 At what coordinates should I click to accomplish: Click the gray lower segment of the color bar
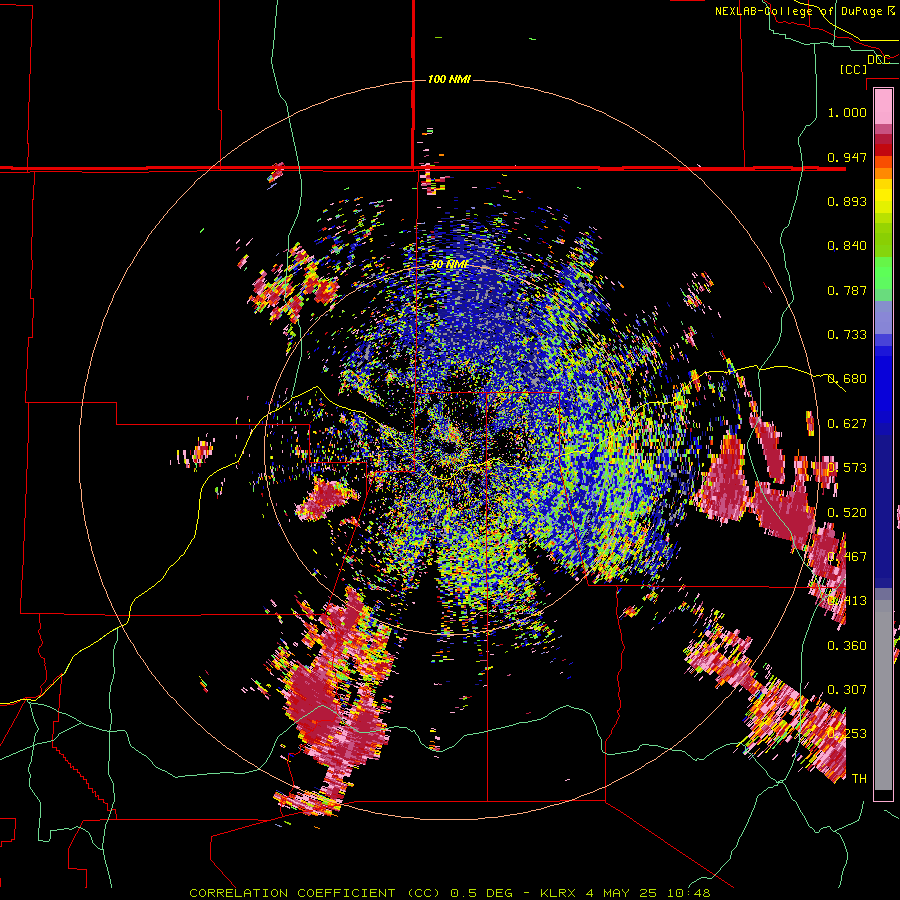point(883,695)
